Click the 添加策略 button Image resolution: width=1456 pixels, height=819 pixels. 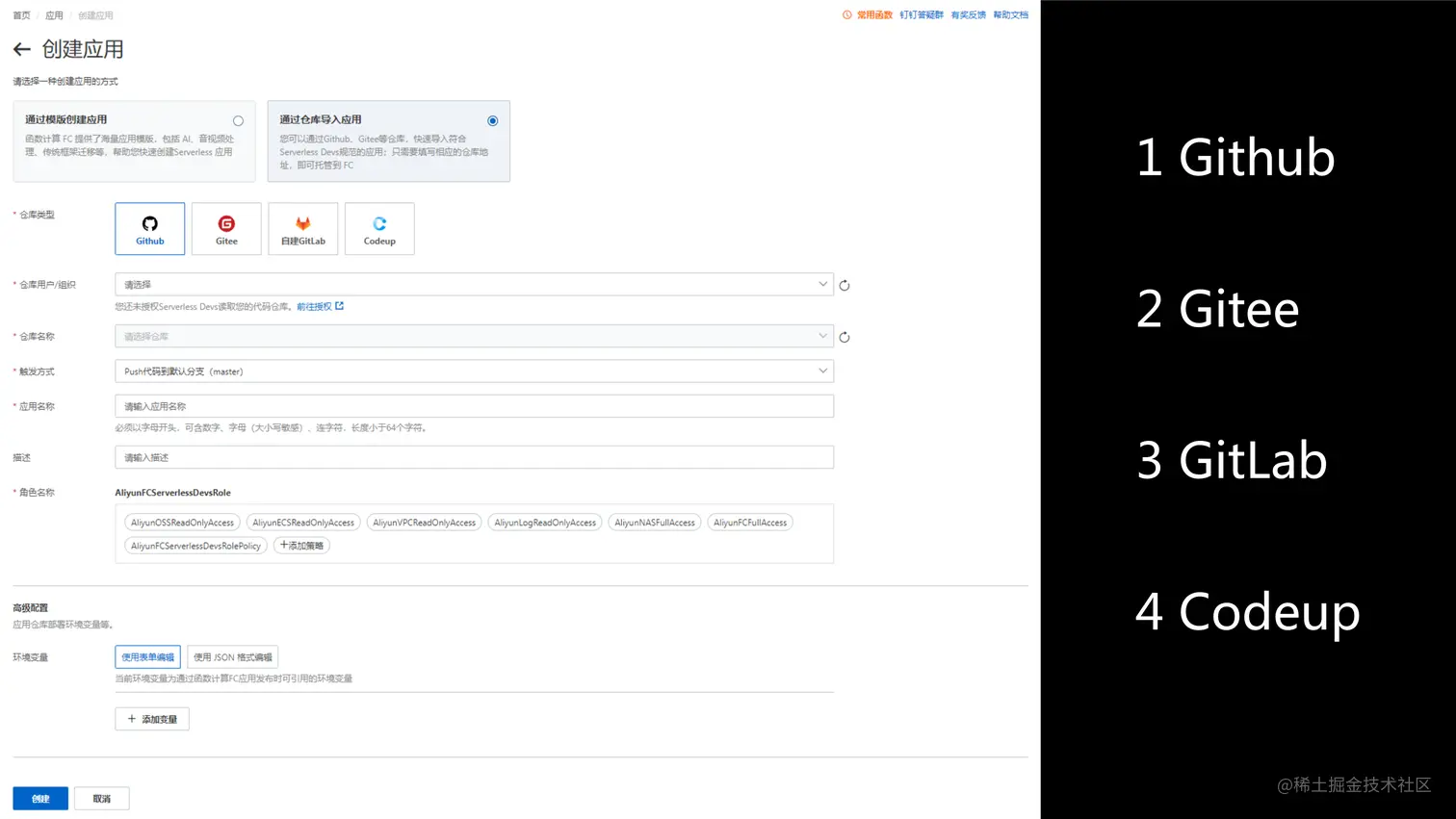tap(301, 546)
